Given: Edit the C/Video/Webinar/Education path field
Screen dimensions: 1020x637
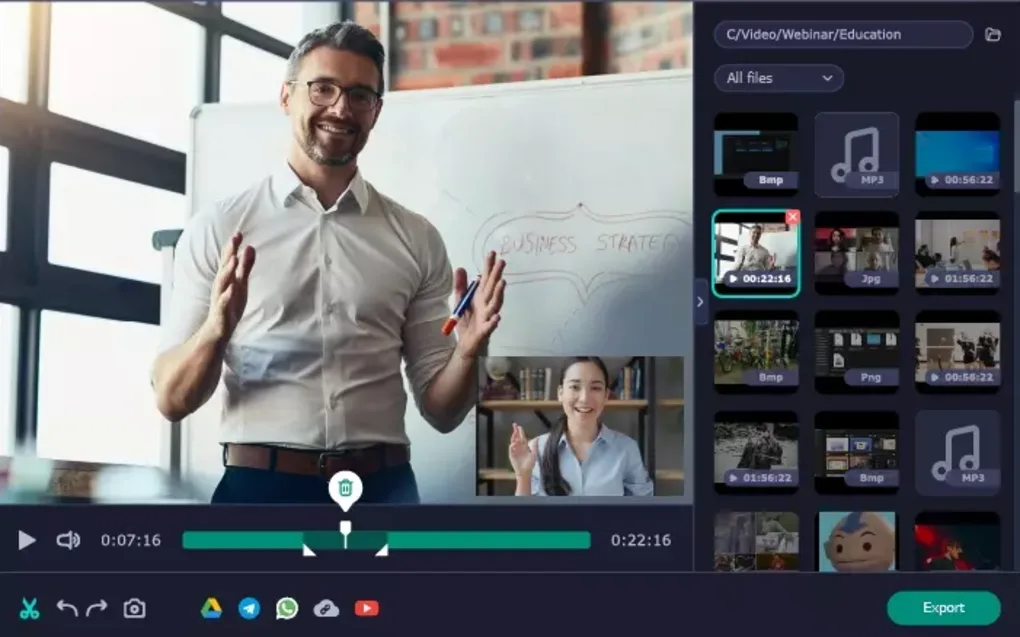Looking at the screenshot, I should point(842,35).
